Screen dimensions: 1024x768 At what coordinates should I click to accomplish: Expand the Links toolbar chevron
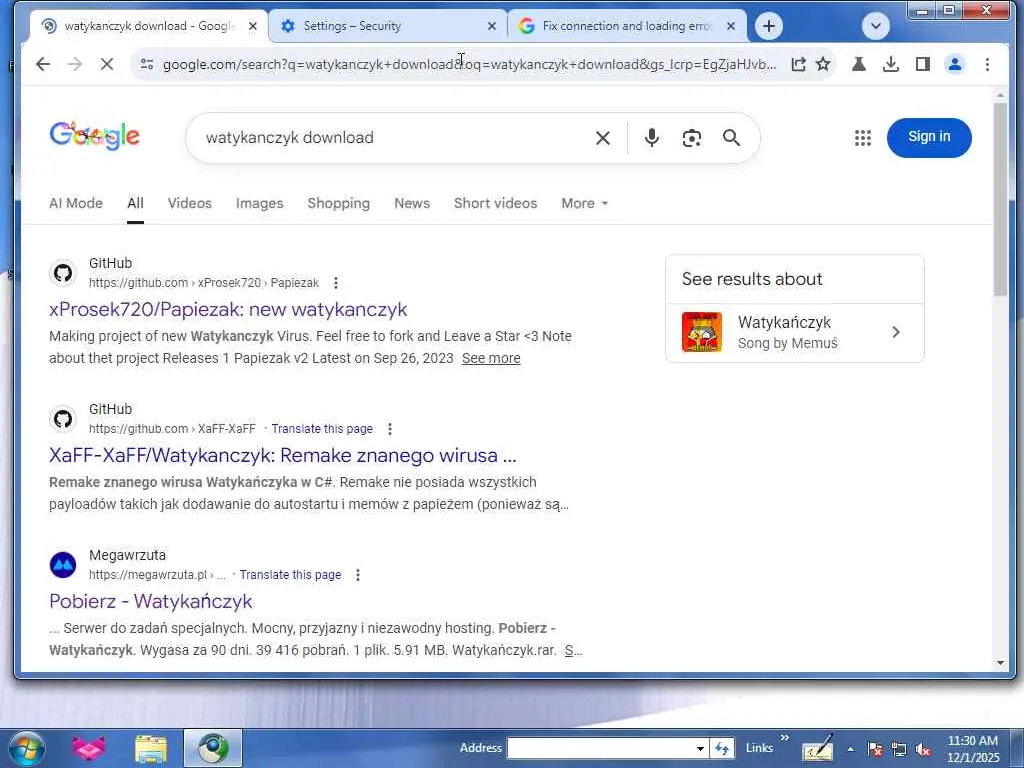[x=784, y=739]
